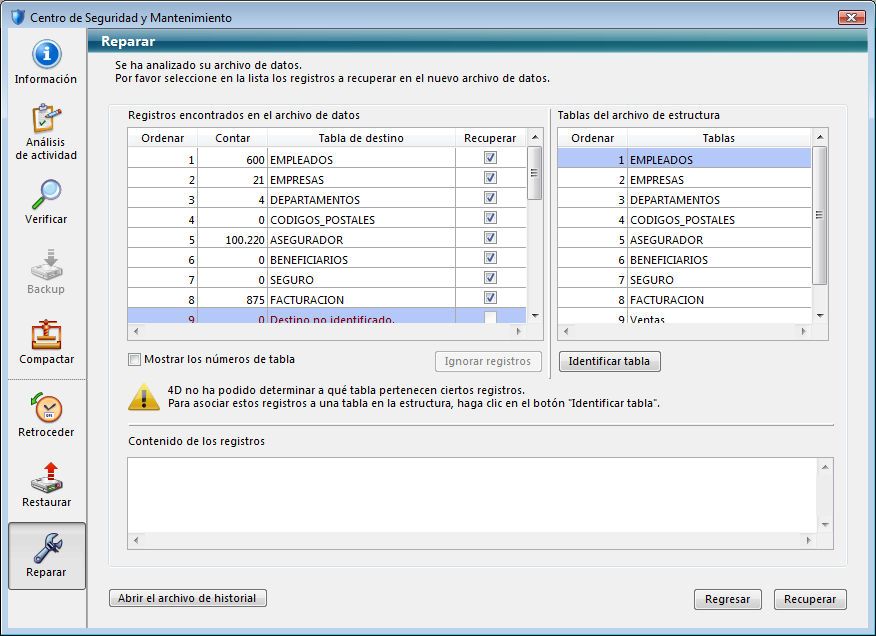Enable Mostrar los números de tabla

click(135, 360)
